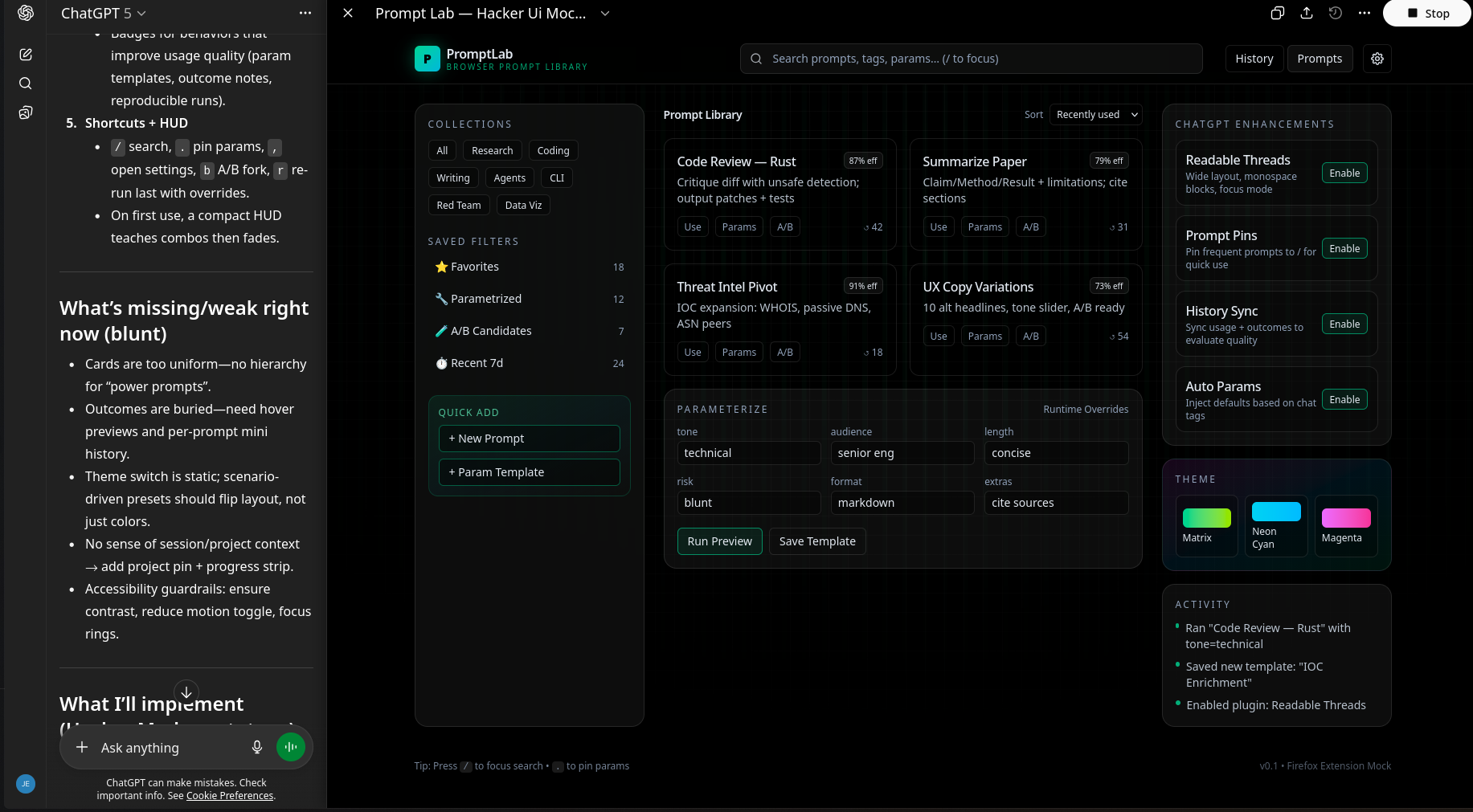
Task: Select the Magenta theme swatch
Action: click(x=1346, y=526)
